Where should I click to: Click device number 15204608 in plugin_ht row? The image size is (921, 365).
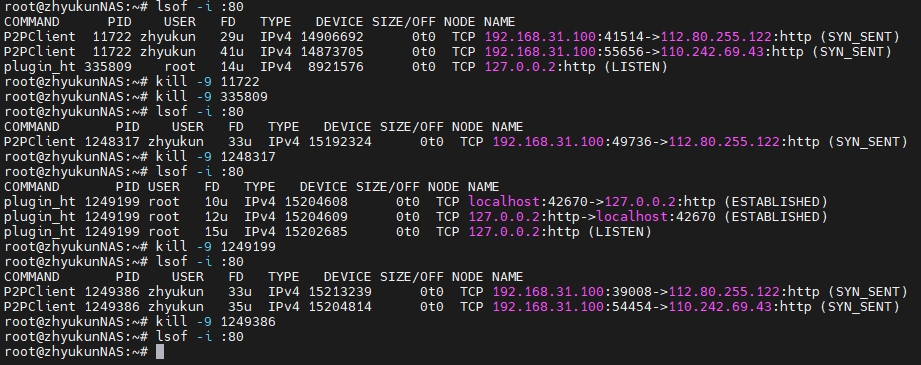tap(316, 202)
